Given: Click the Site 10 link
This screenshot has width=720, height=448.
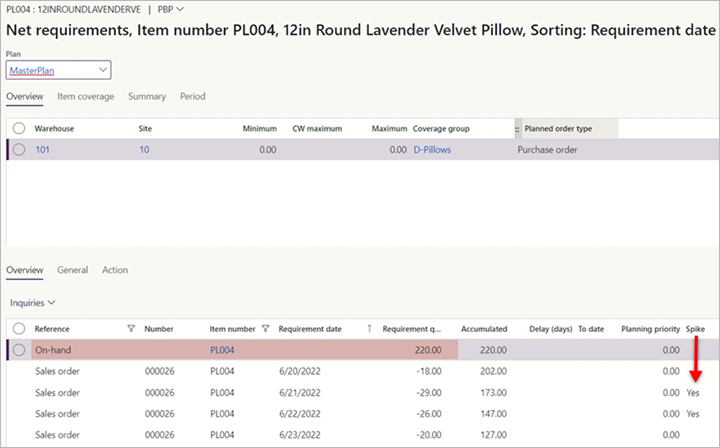Looking at the screenshot, I should point(144,150).
